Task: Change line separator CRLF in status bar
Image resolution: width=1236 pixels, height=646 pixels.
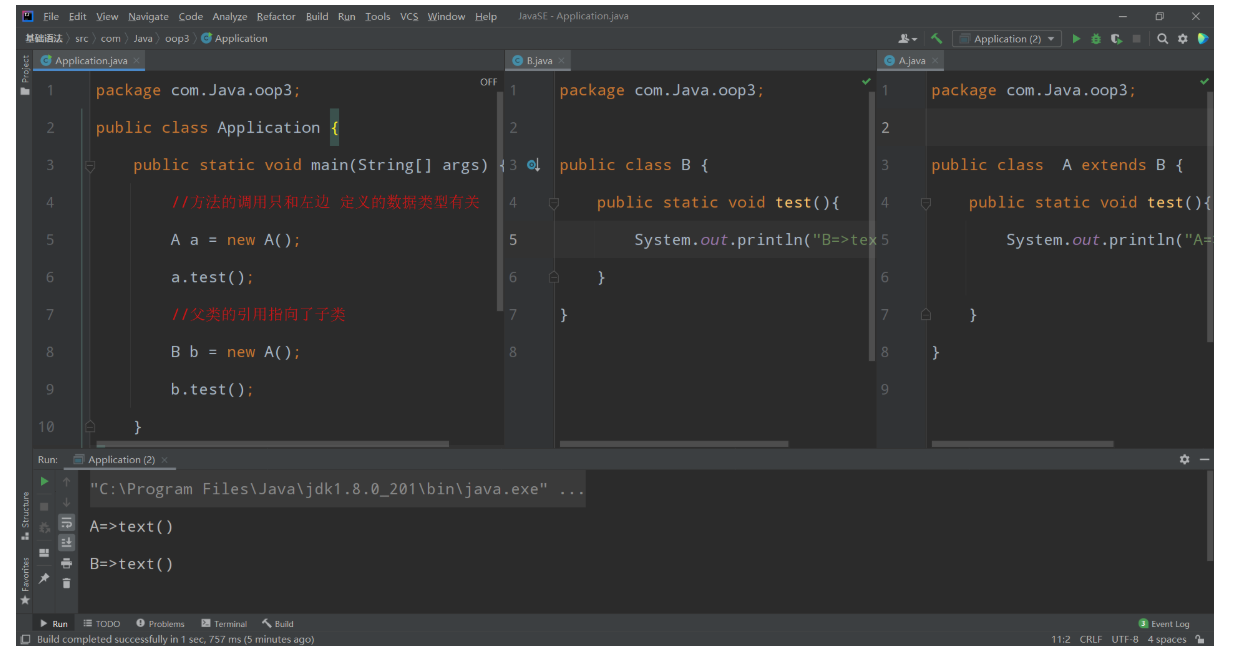Action: point(1091,639)
